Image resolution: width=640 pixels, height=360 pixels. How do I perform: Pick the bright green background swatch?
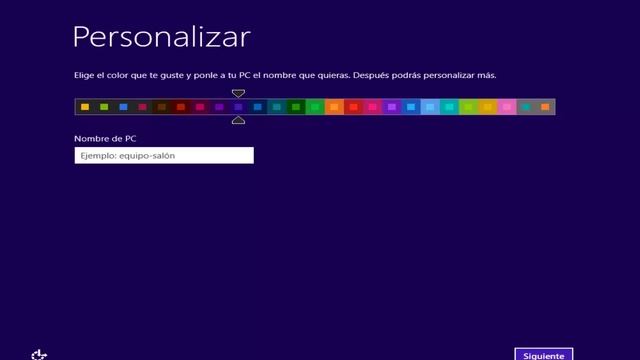coord(315,107)
